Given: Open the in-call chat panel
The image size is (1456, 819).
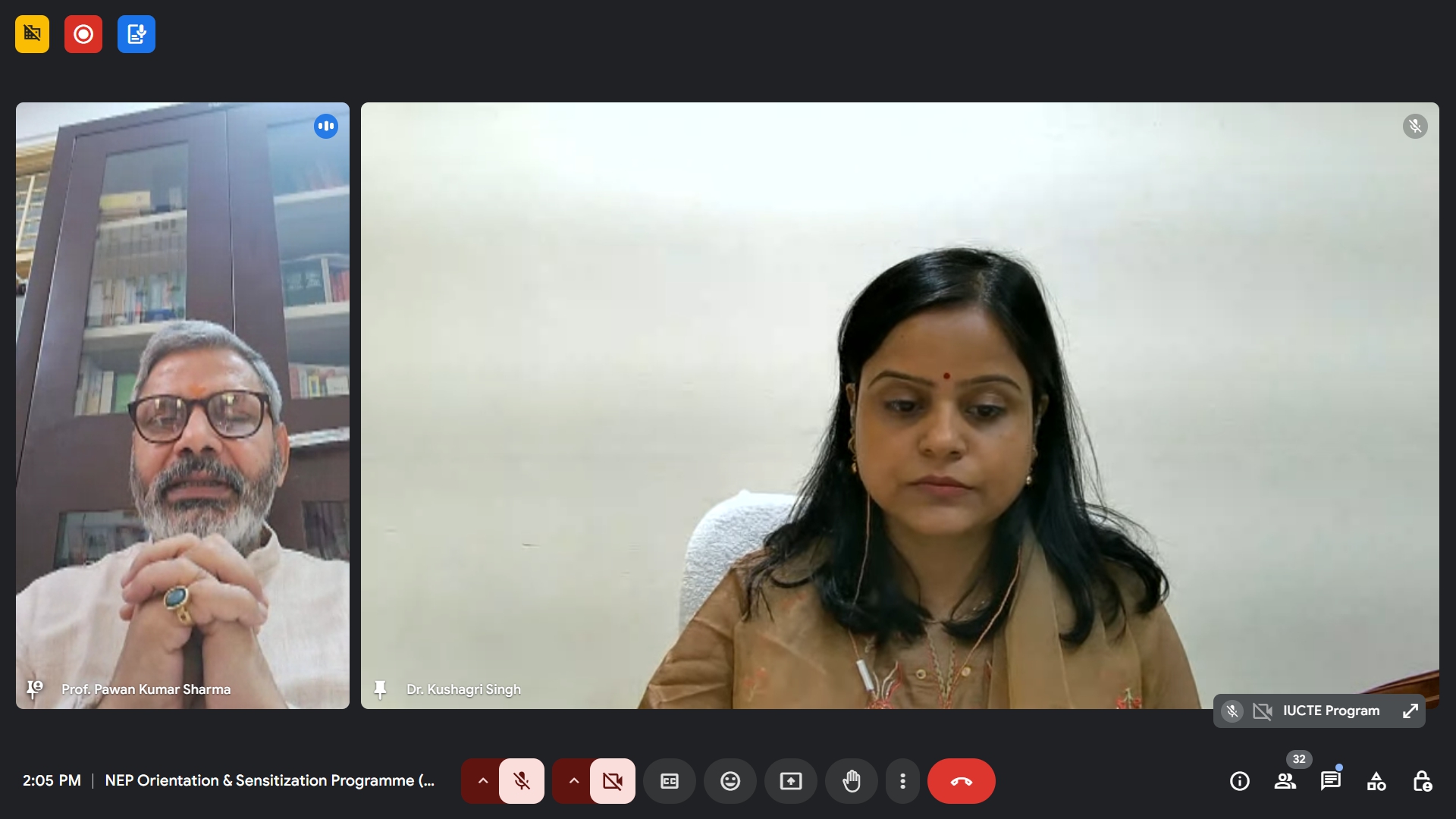Looking at the screenshot, I should (x=1331, y=781).
